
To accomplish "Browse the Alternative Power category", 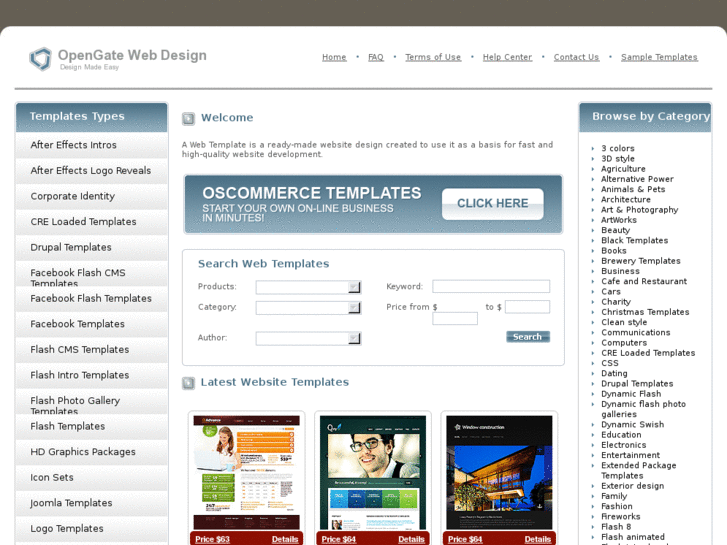I will click(x=637, y=179).
